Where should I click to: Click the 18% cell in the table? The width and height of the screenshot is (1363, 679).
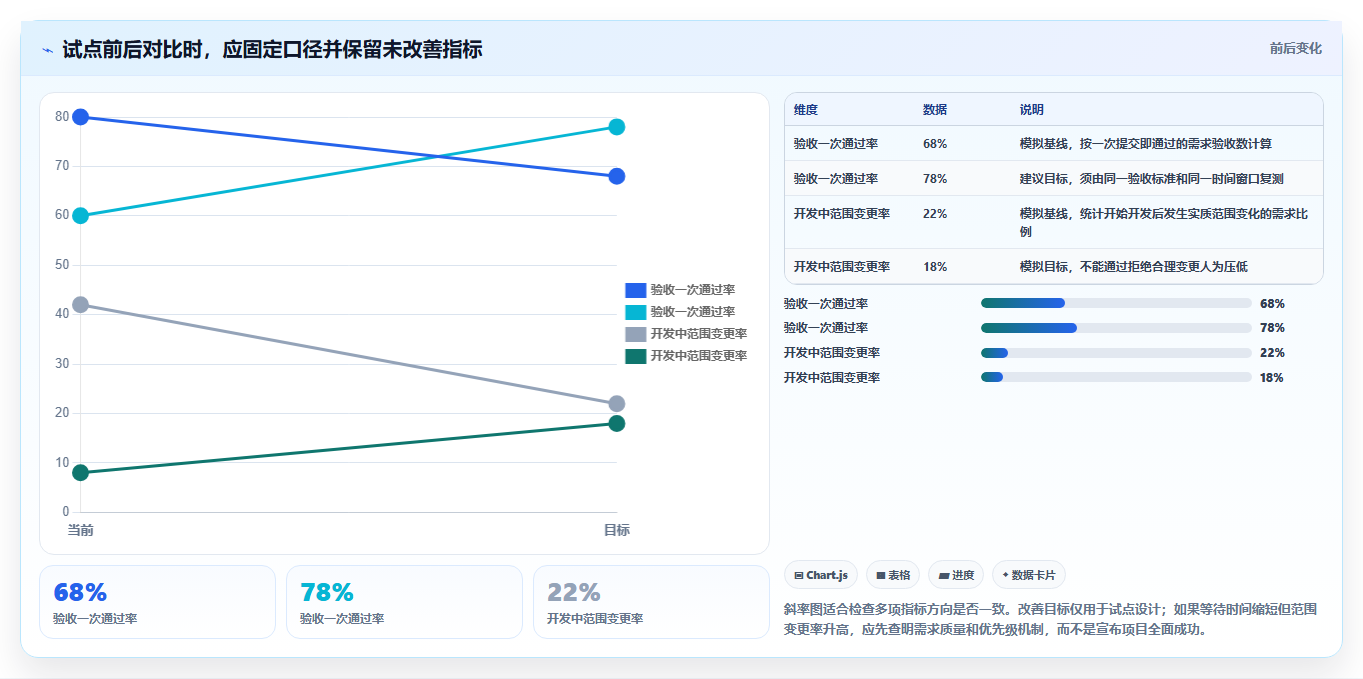[935, 267]
